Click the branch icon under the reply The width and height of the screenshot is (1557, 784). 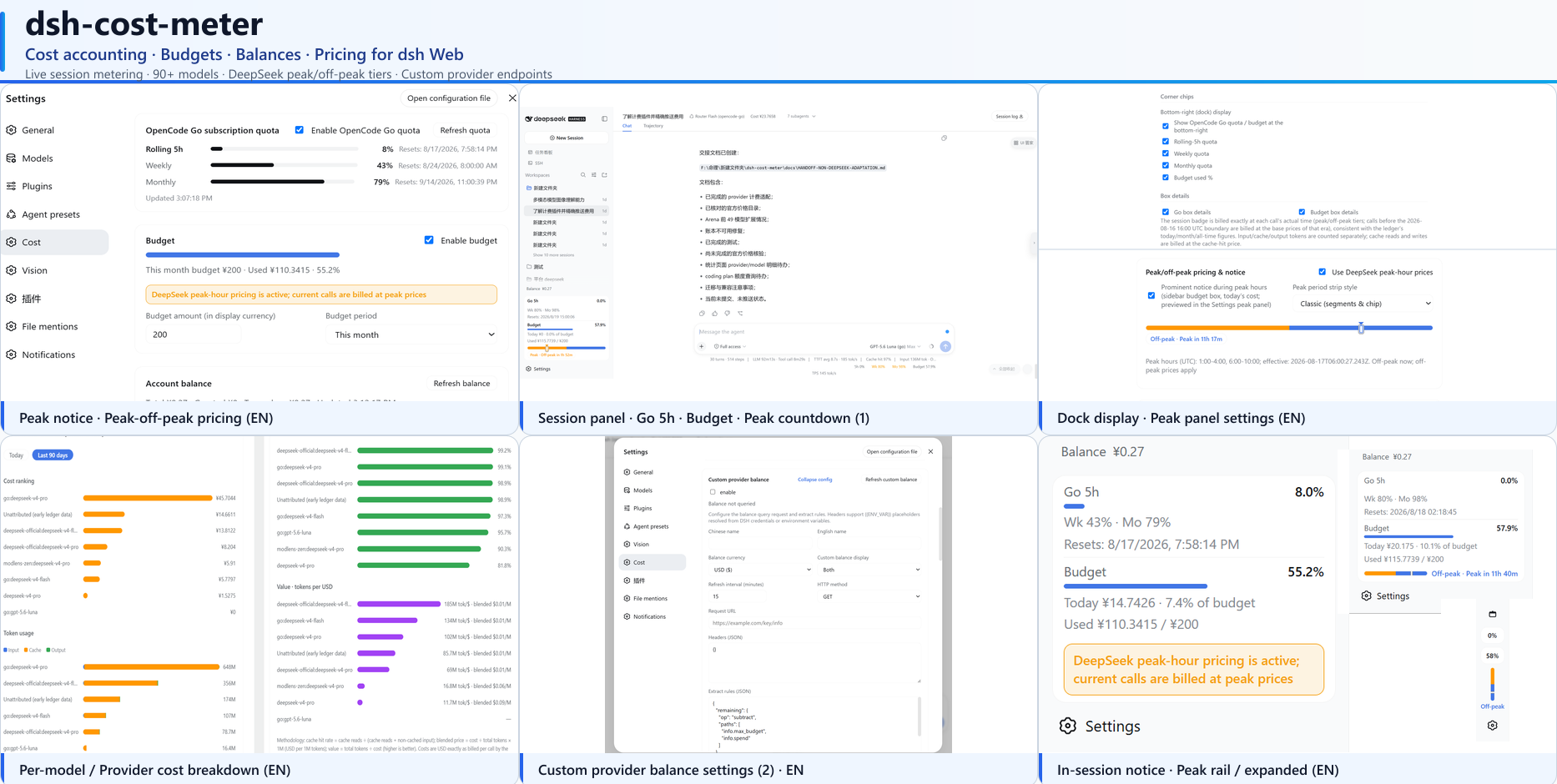740,314
